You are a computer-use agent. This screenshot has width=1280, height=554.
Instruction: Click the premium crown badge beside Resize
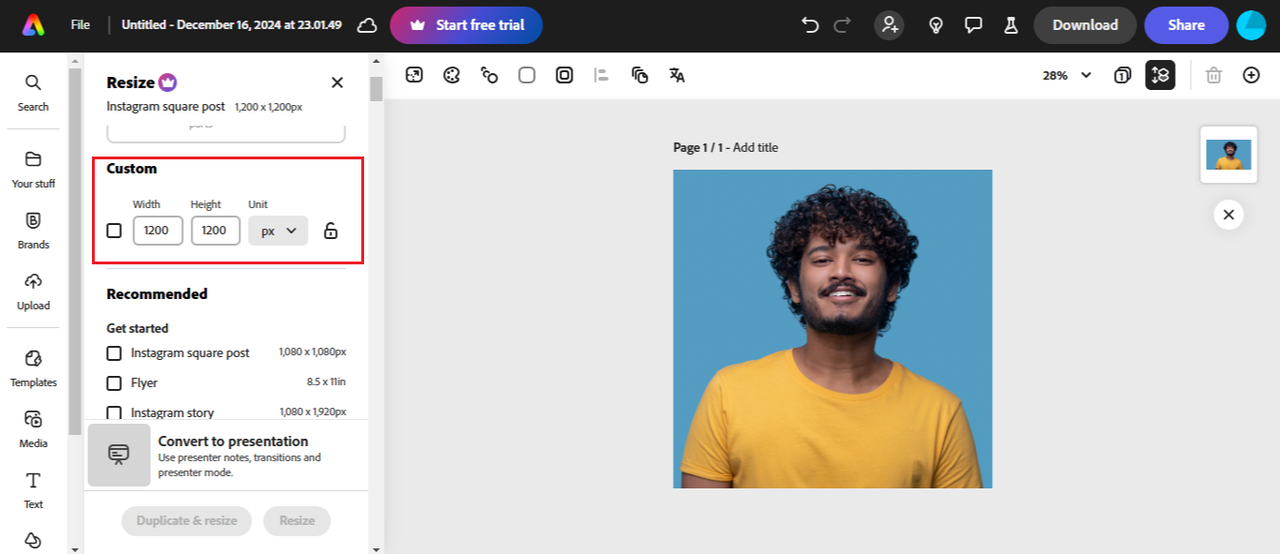(168, 82)
